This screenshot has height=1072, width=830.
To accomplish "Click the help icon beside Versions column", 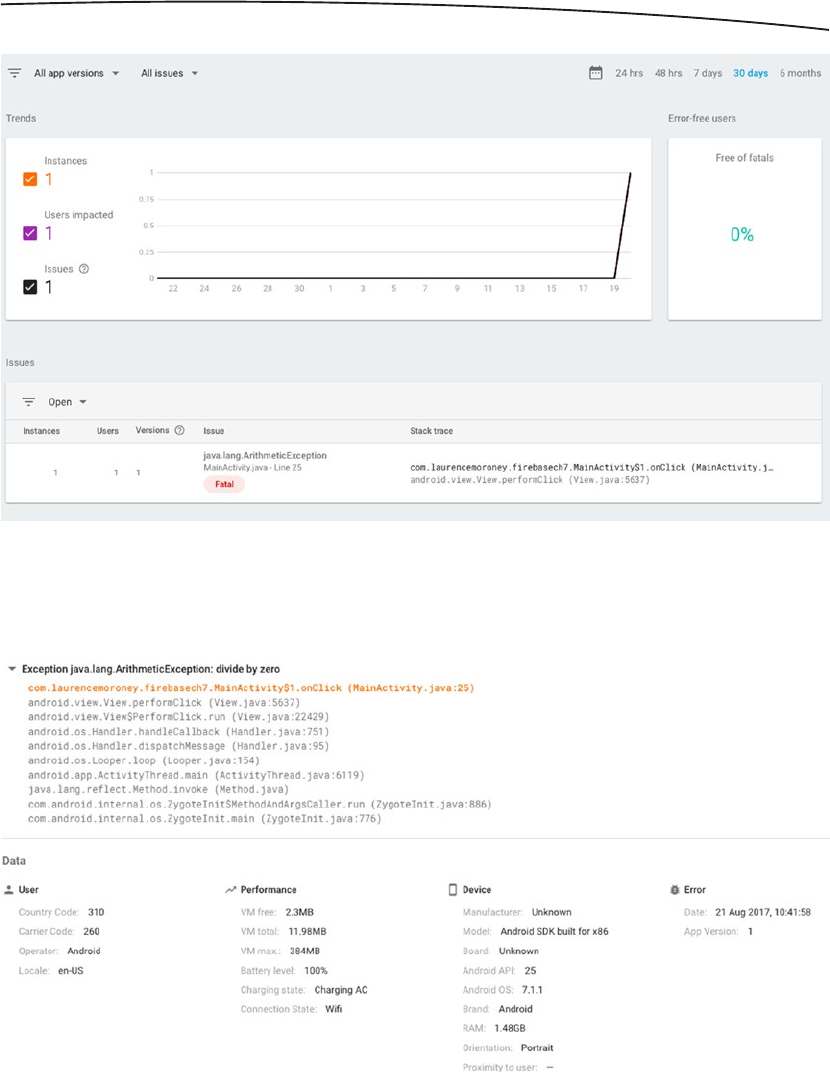I will pos(179,431).
